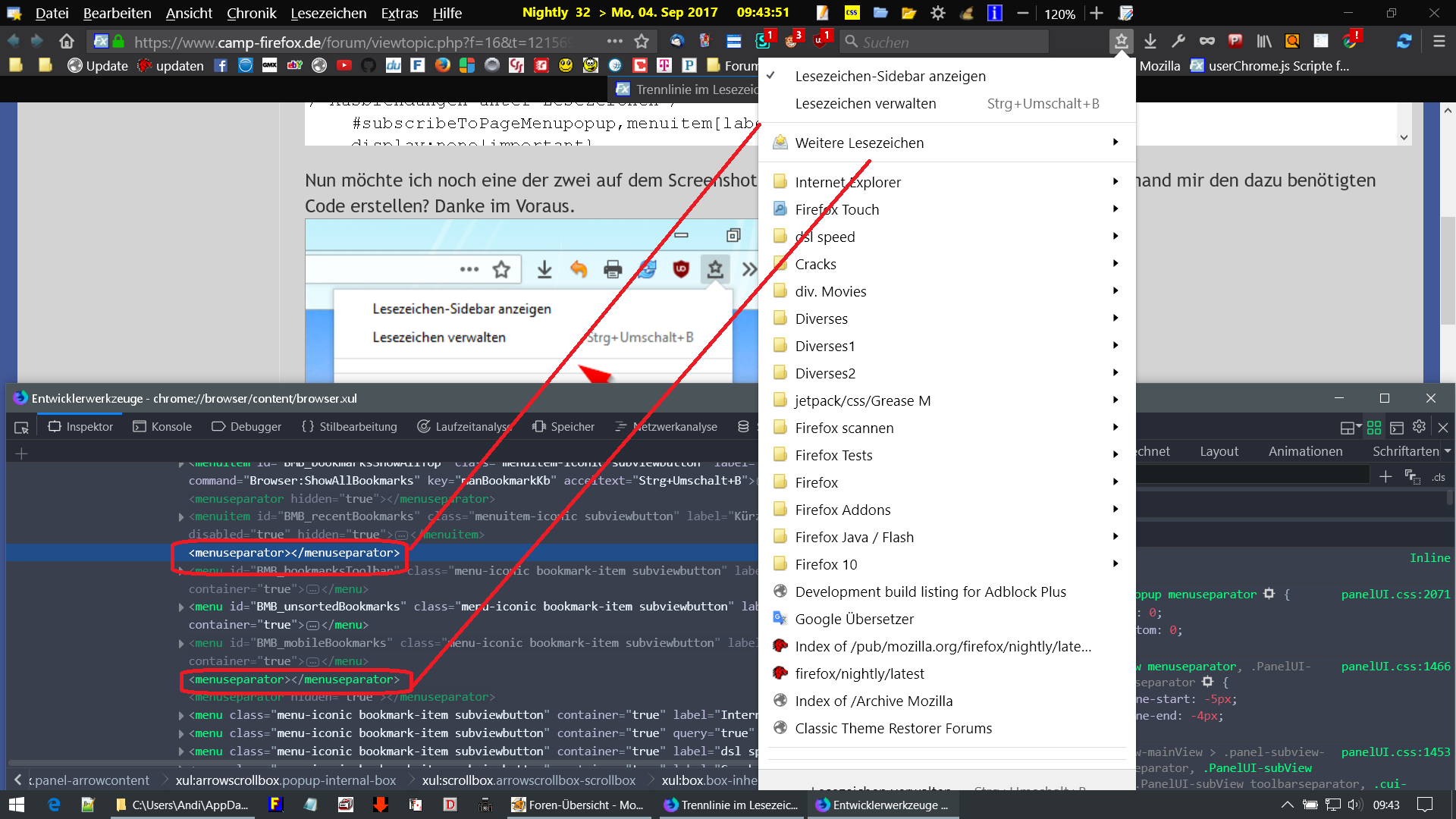Open the Google Übersetzer bookmark
The height and width of the screenshot is (819, 1456).
854,619
